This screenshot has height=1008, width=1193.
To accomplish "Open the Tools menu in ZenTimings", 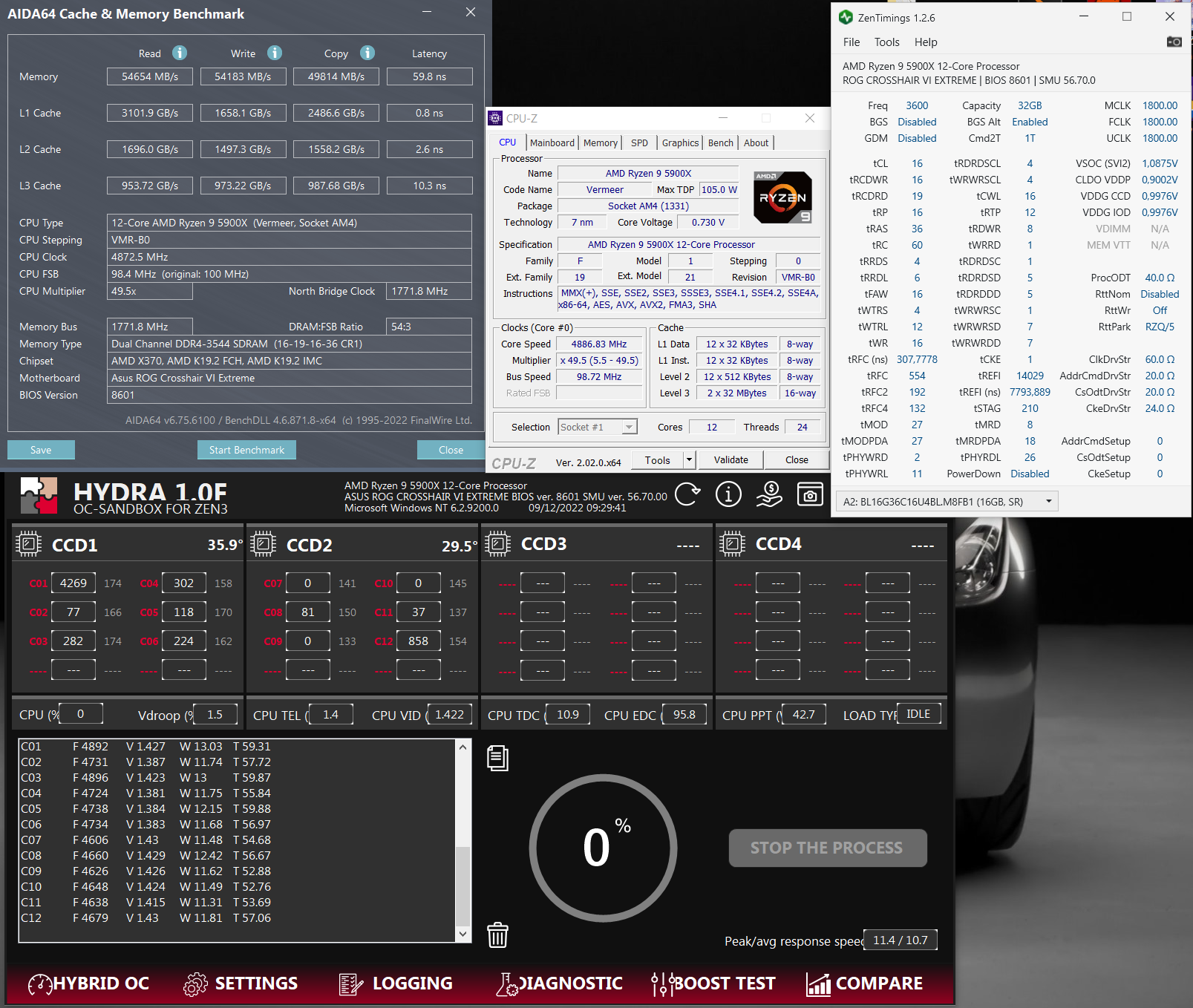I will click(x=886, y=42).
